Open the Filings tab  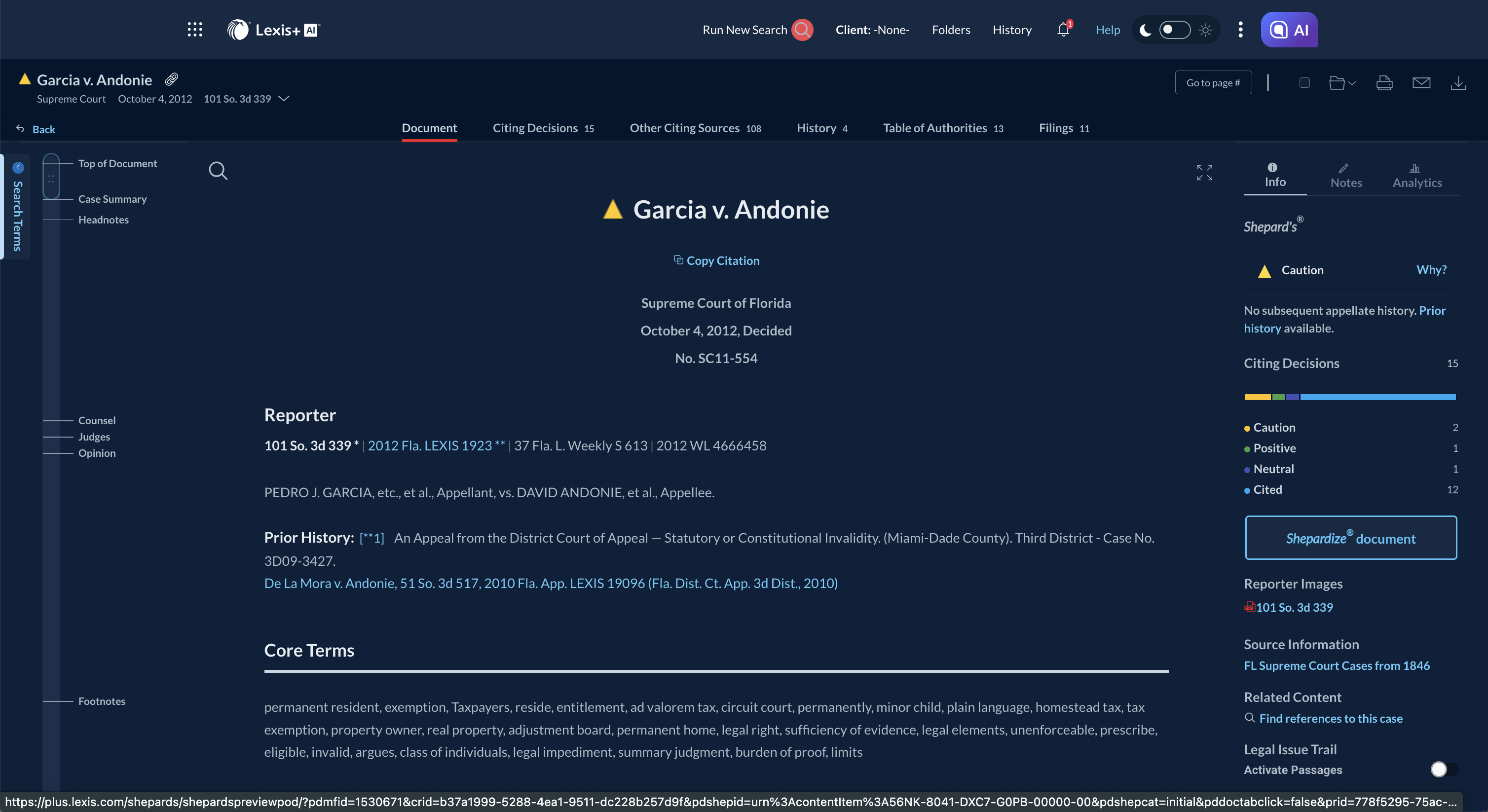coord(1064,128)
